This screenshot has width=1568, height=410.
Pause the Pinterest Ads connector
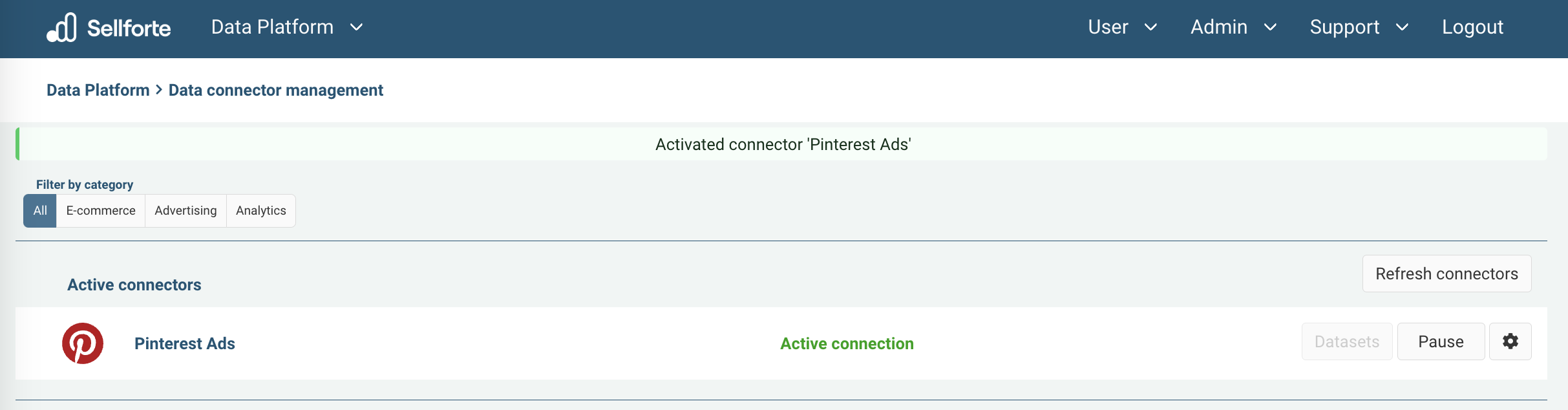point(1441,341)
